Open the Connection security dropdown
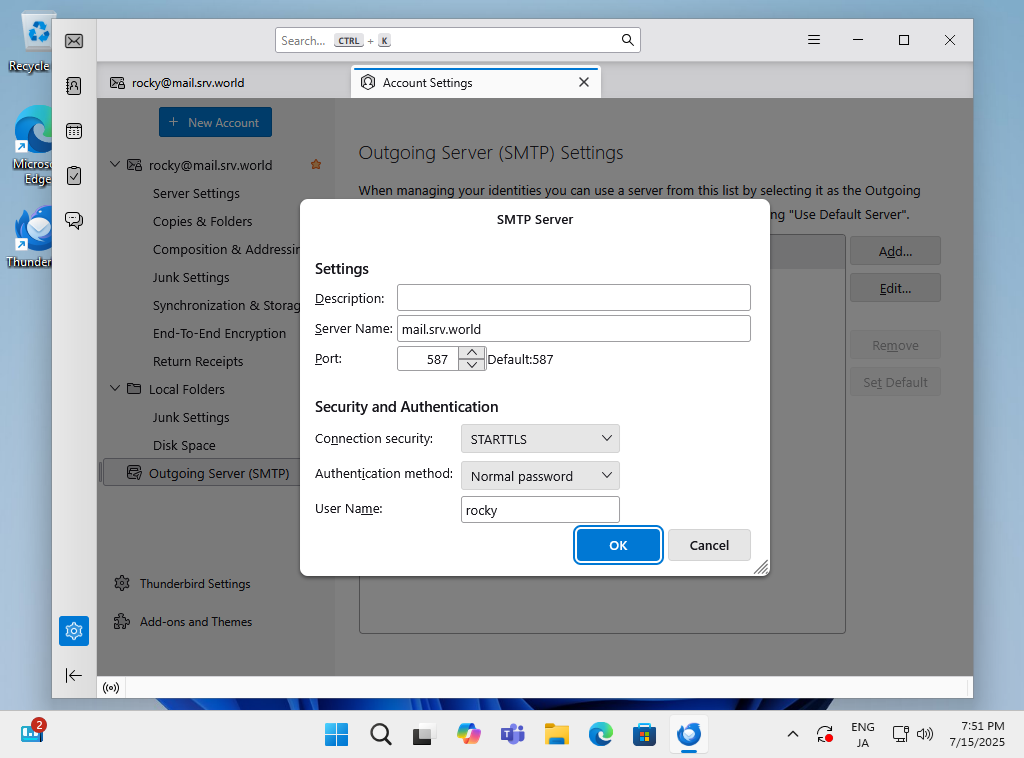The image size is (1024, 758). click(540, 438)
